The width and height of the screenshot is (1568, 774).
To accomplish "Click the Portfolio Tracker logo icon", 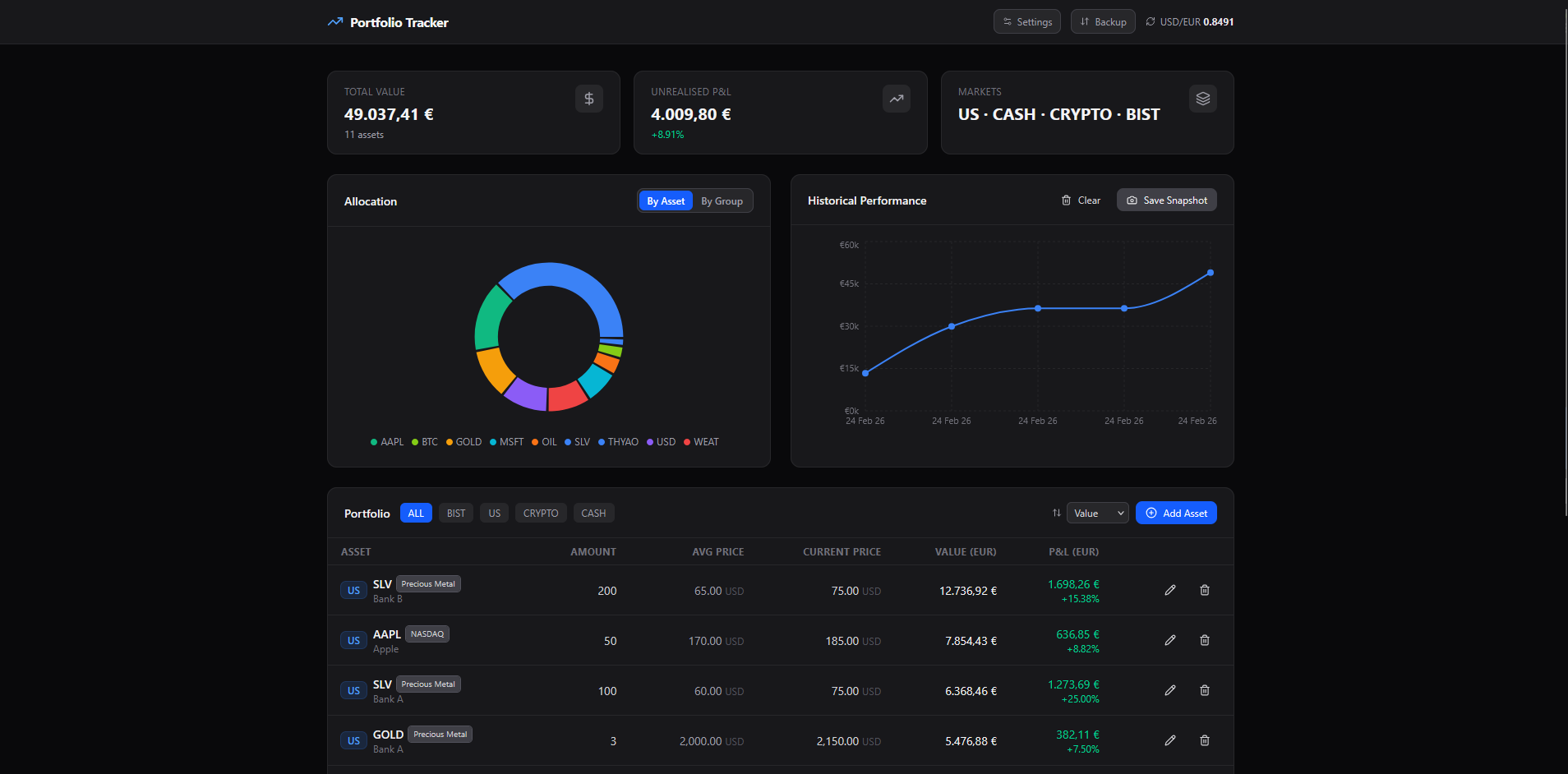I will tap(334, 21).
